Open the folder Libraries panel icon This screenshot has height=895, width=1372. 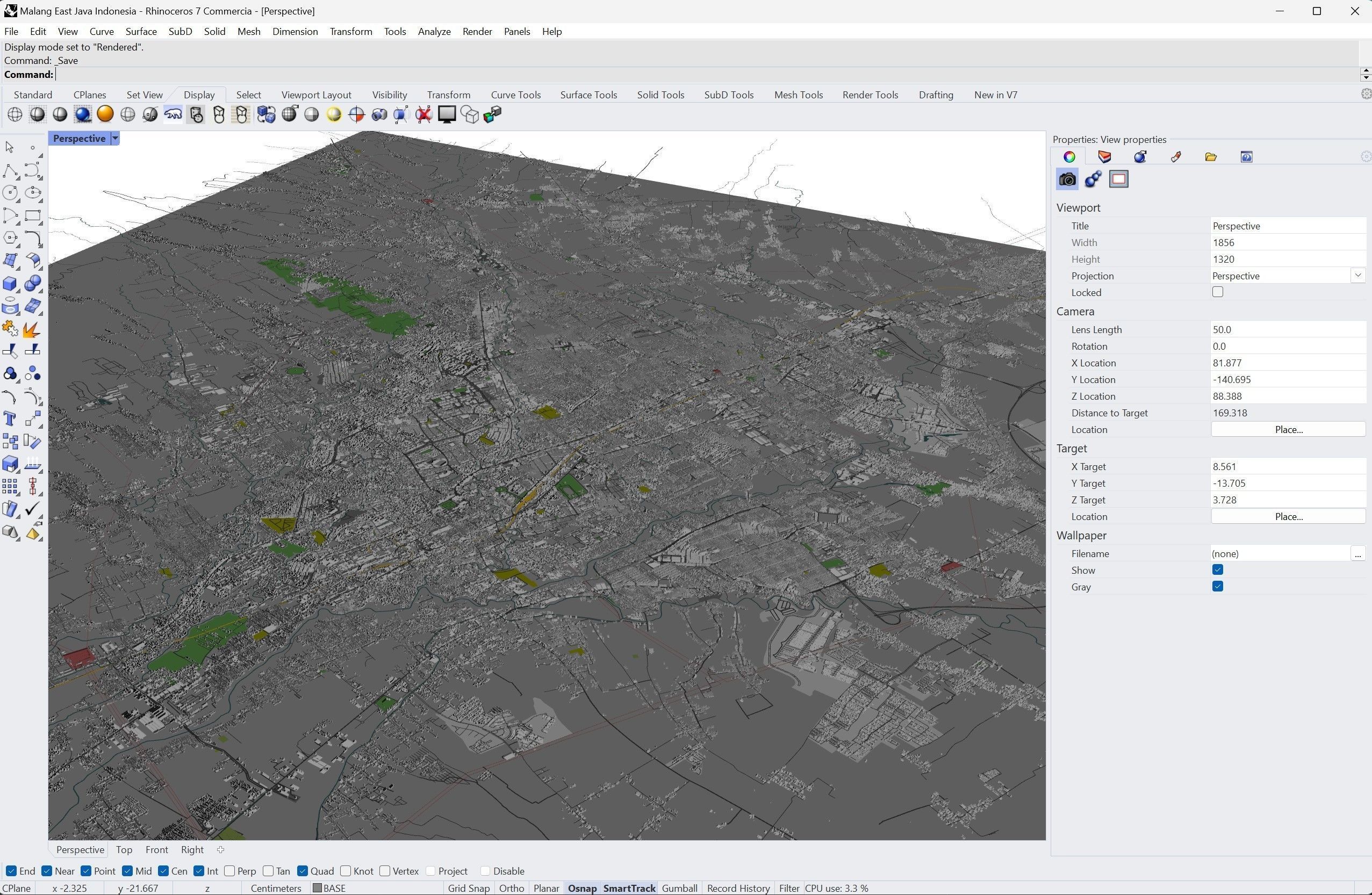point(1211,157)
